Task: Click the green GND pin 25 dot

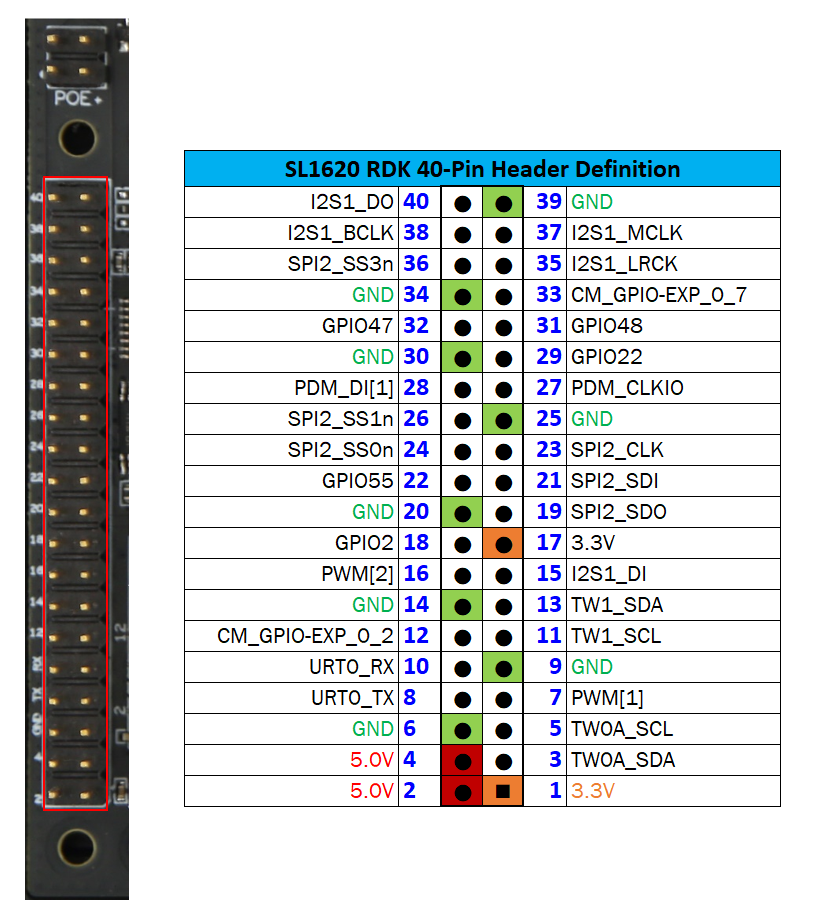Action: [503, 419]
